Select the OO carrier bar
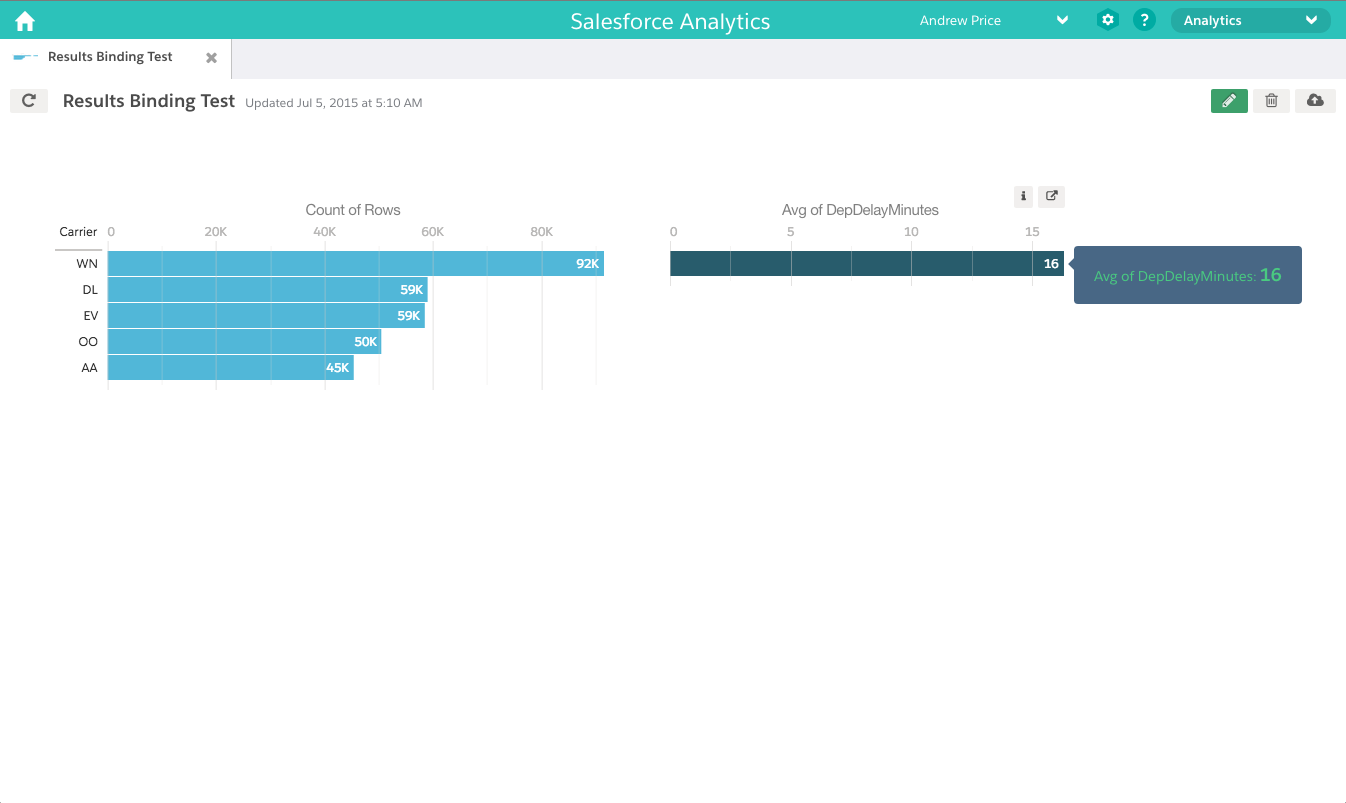The width and height of the screenshot is (1346, 803). pos(244,342)
